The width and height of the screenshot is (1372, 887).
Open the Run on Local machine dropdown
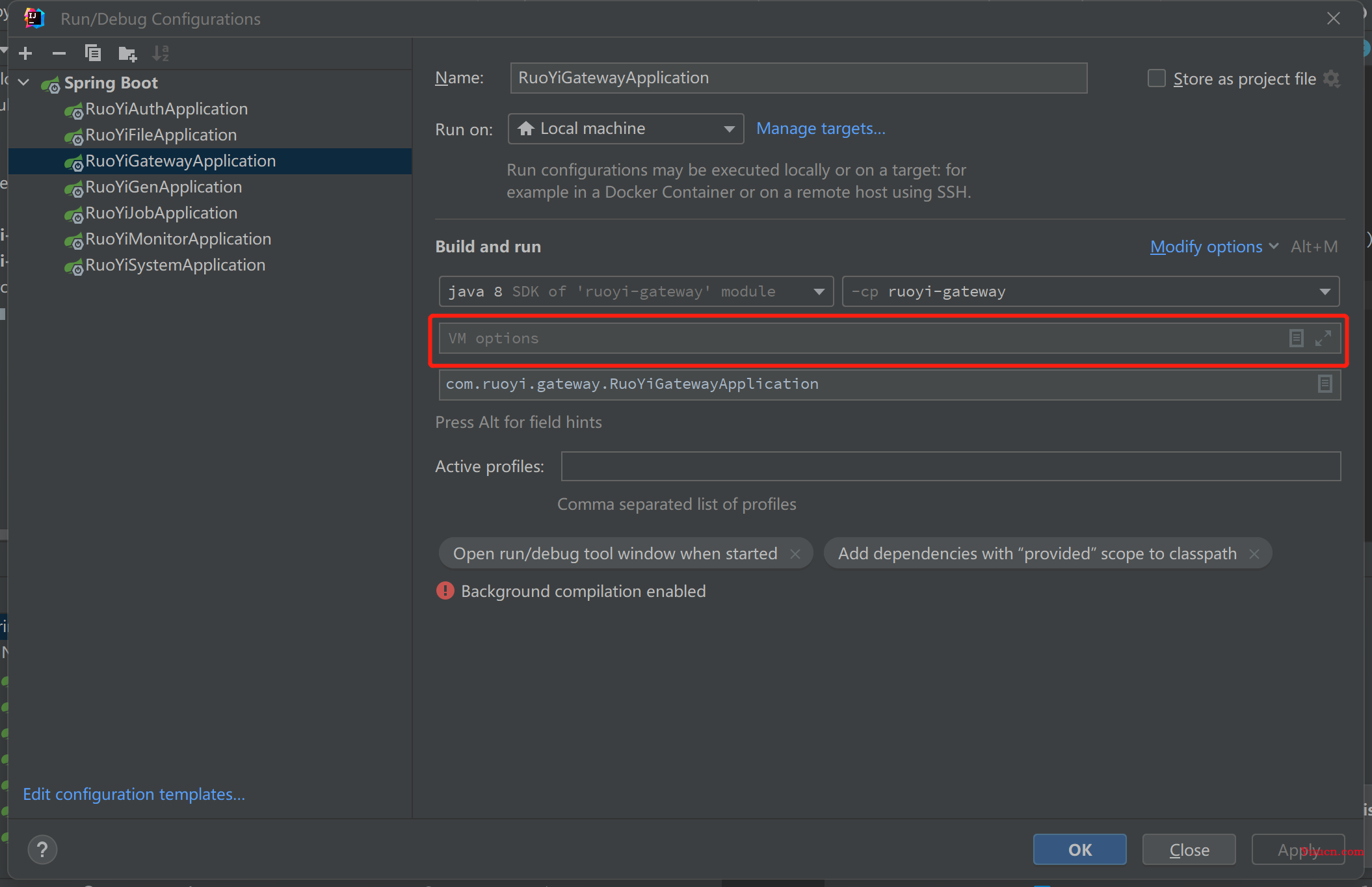(626, 129)
